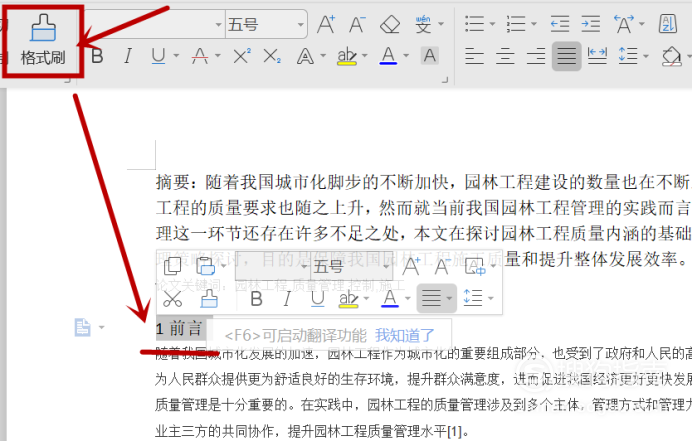Open mini toolbar line spacing icon

point(473,298)
